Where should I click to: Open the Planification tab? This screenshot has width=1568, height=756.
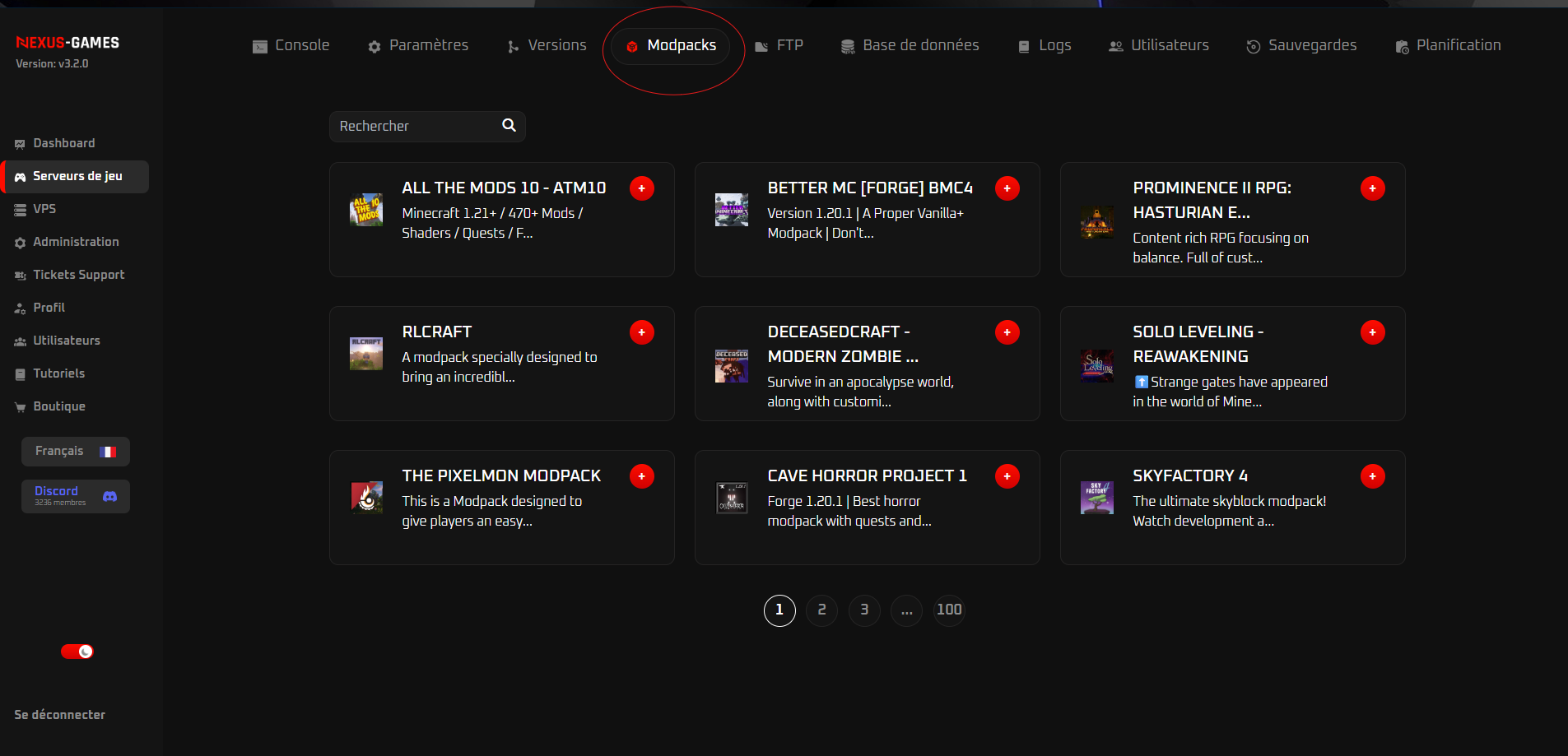click(1448, 46)
